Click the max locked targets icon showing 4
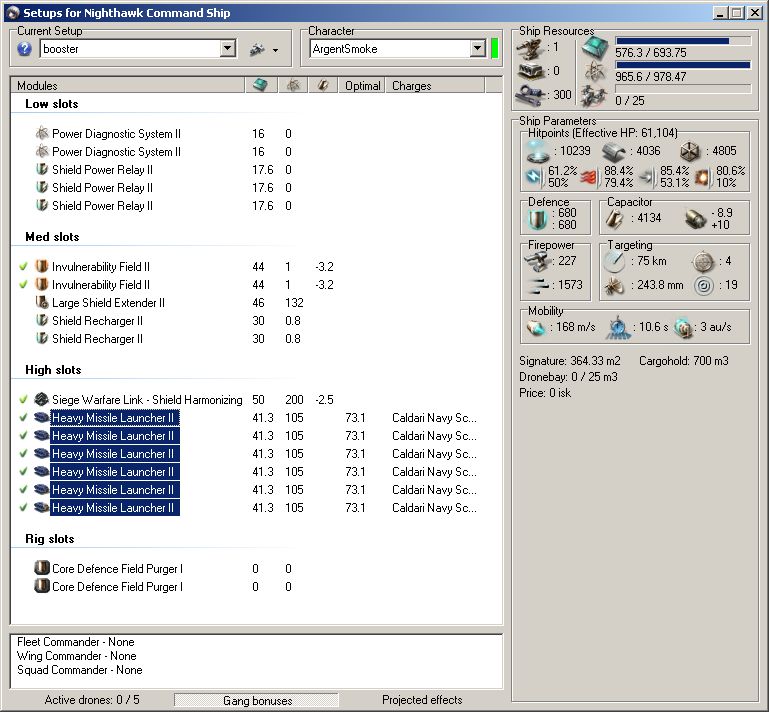Screen dimensions: 769x712 (703, 261)
